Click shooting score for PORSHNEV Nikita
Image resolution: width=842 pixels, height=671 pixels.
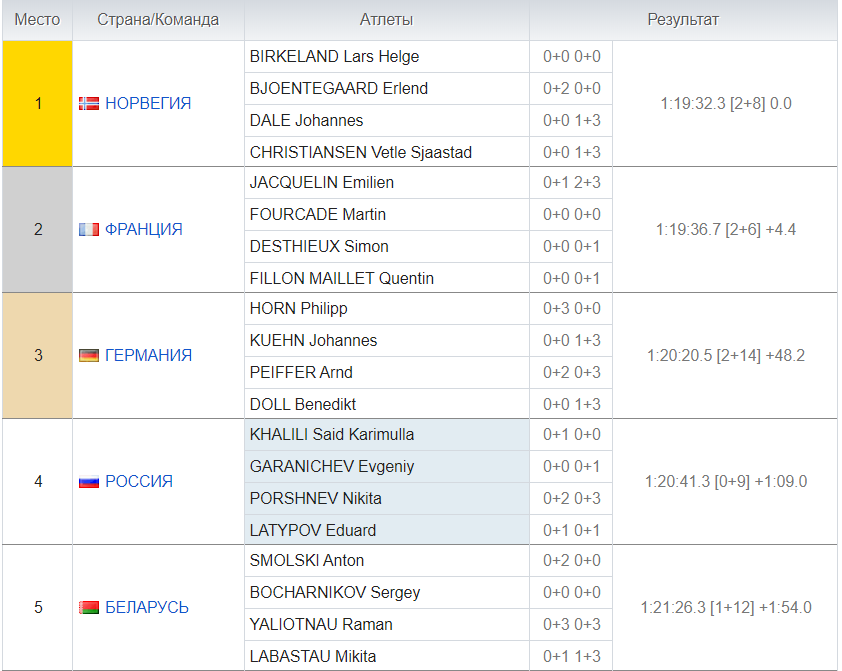(571, 498)
